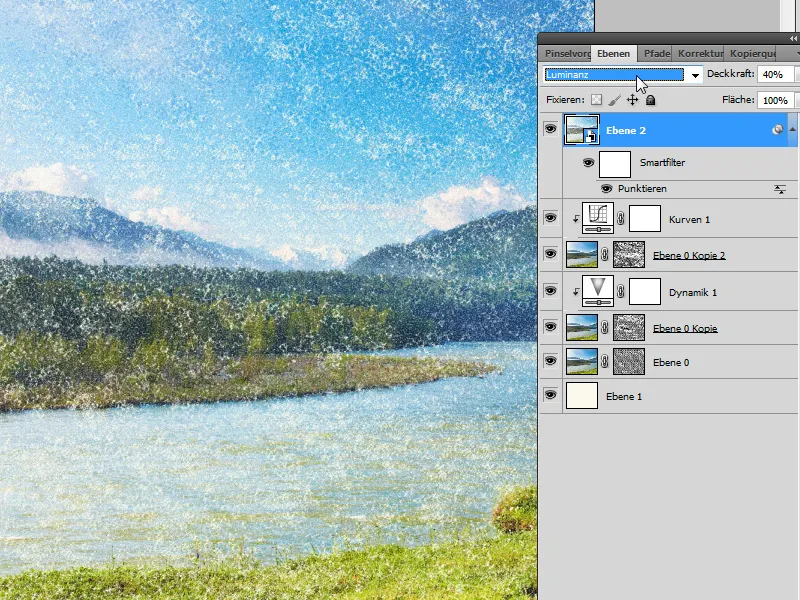This screenshot has height=600, width=800.
Task: Hide the Punktieren filter effect
Action: [605, 189]
